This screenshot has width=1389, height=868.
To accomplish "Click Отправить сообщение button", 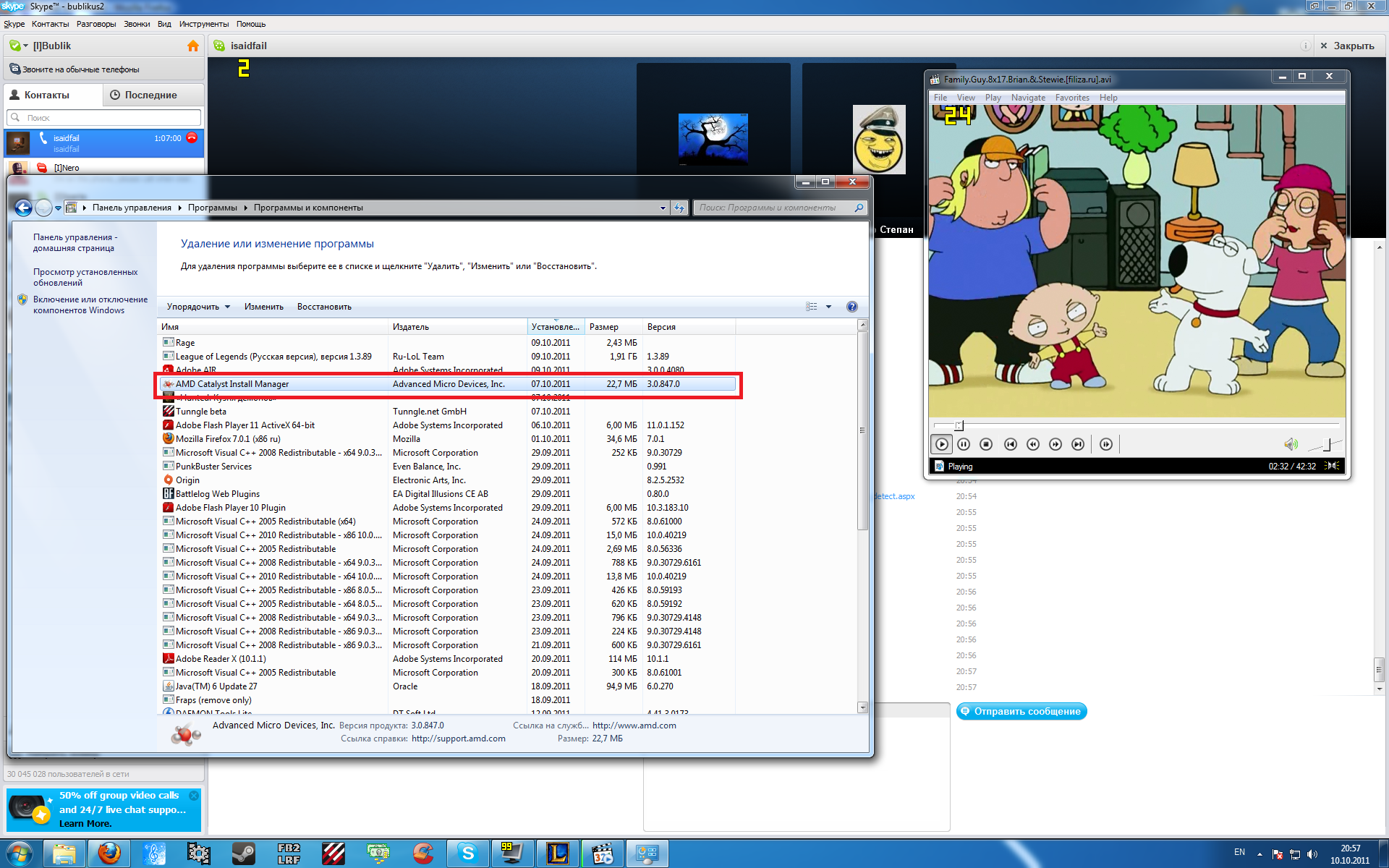I will tap(1021, 711).
